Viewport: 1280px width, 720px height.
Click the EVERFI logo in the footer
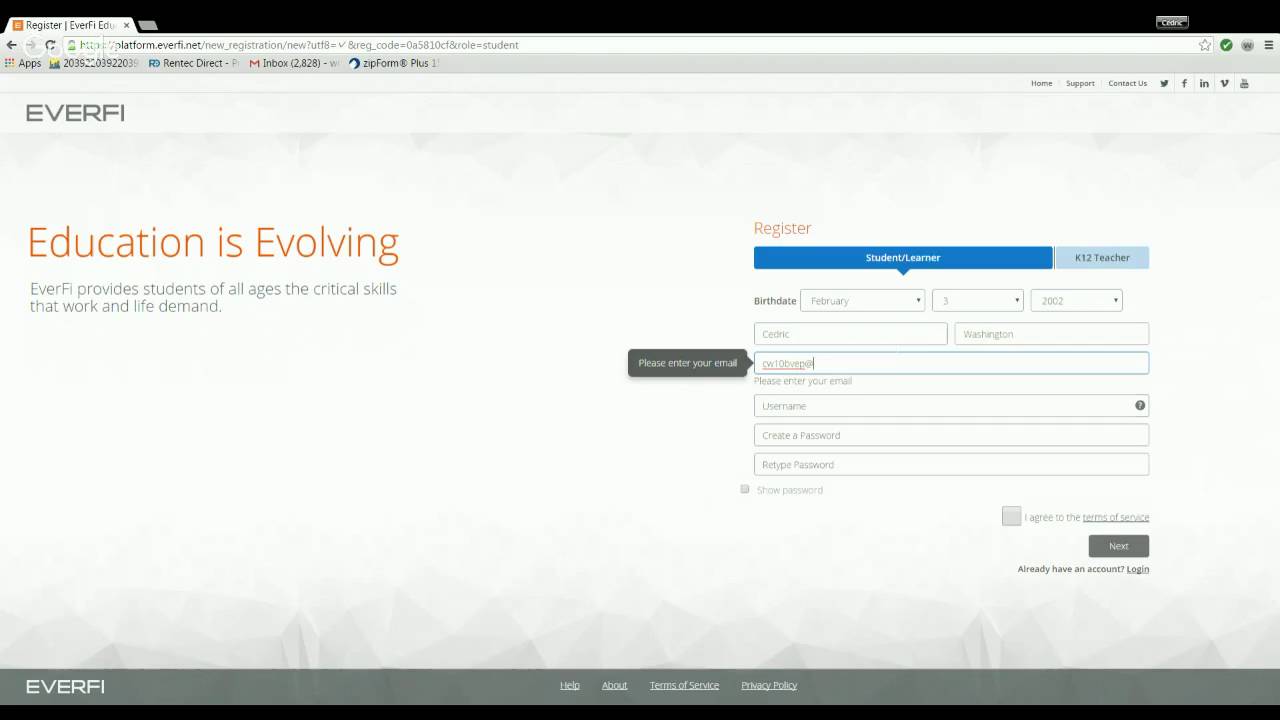pyautogui.click(x=65, y=686)
